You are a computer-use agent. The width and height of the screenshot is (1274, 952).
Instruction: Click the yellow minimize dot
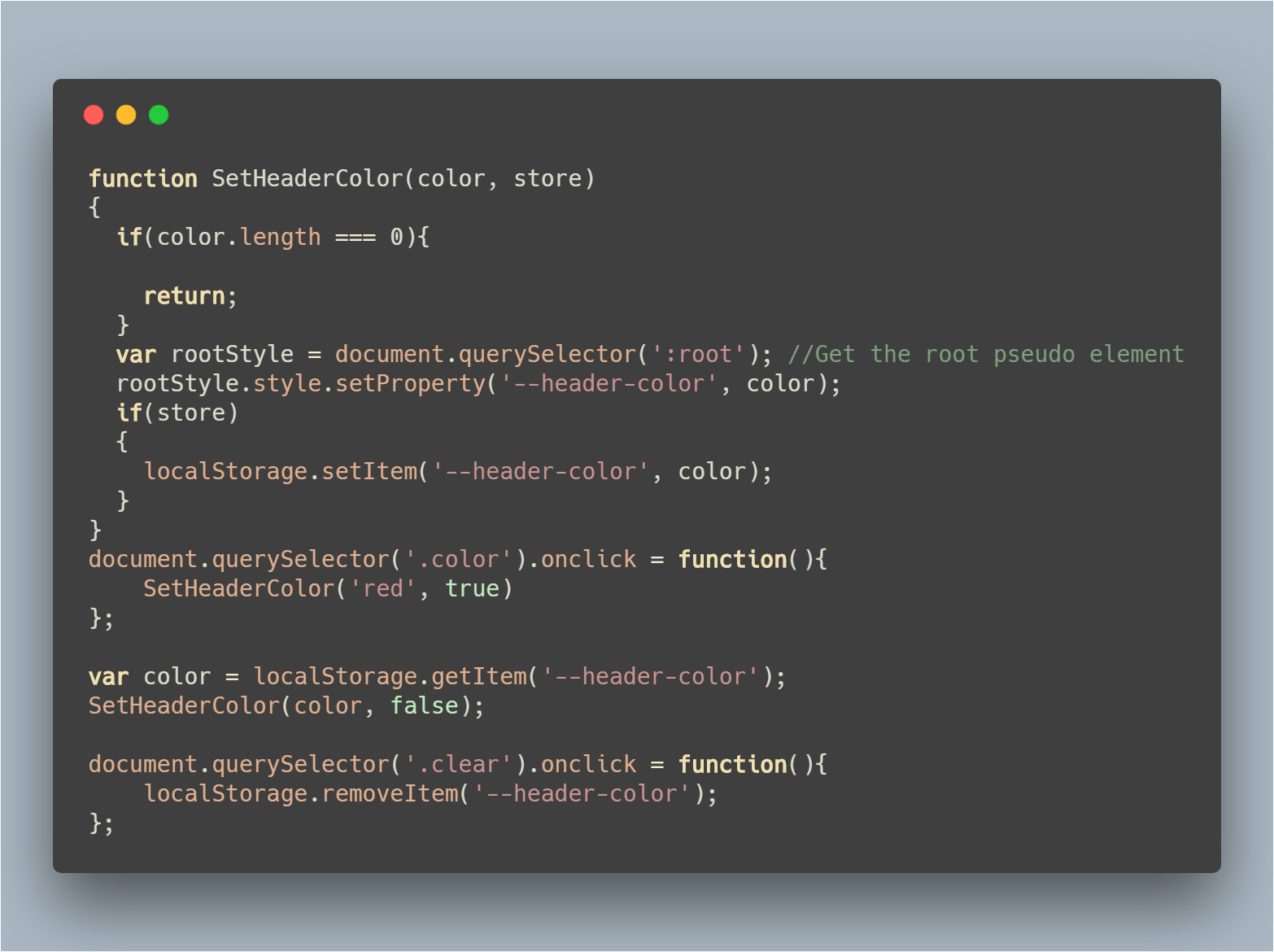126,115
